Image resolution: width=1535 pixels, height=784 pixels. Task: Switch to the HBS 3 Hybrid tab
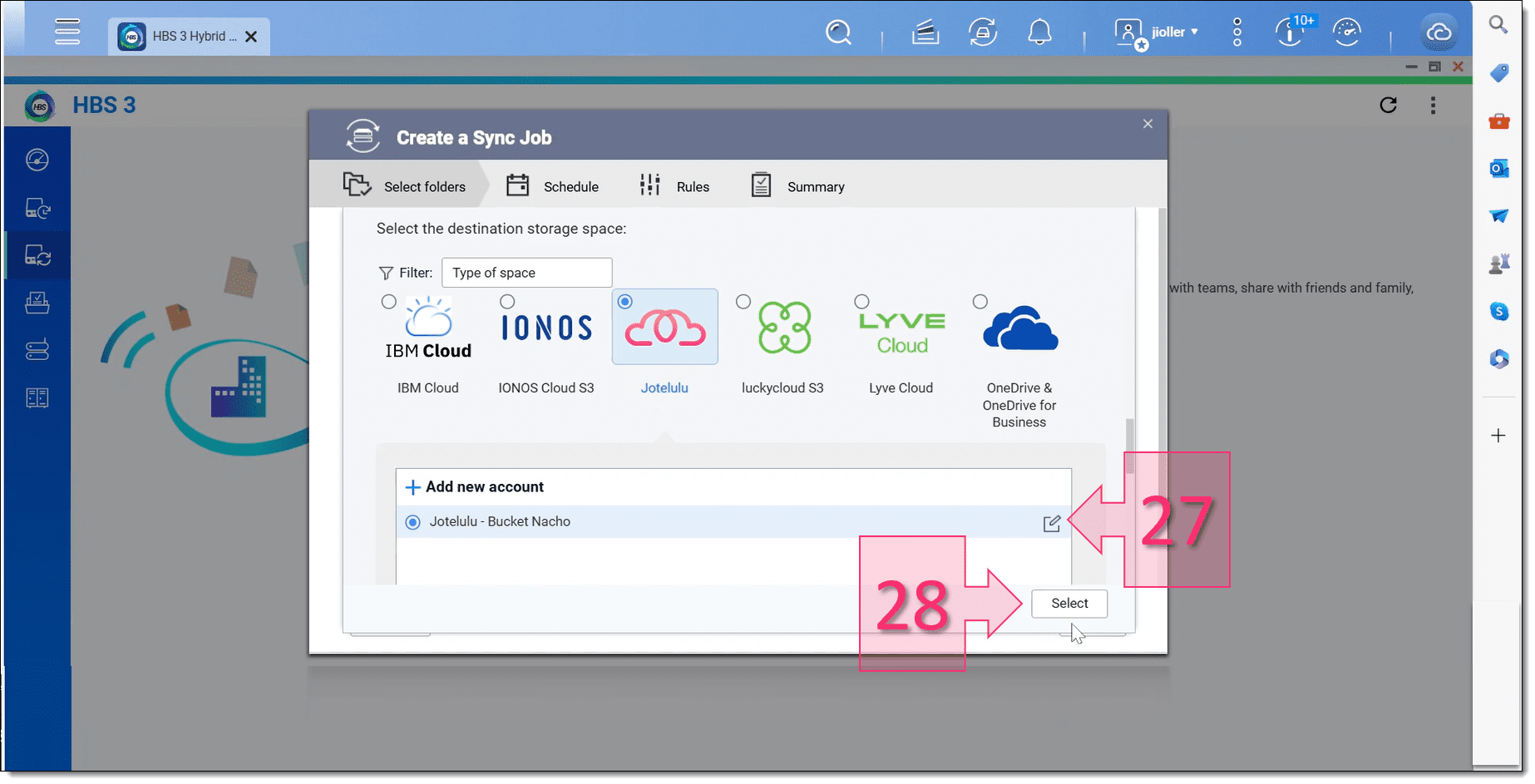(x=189, y=37)
